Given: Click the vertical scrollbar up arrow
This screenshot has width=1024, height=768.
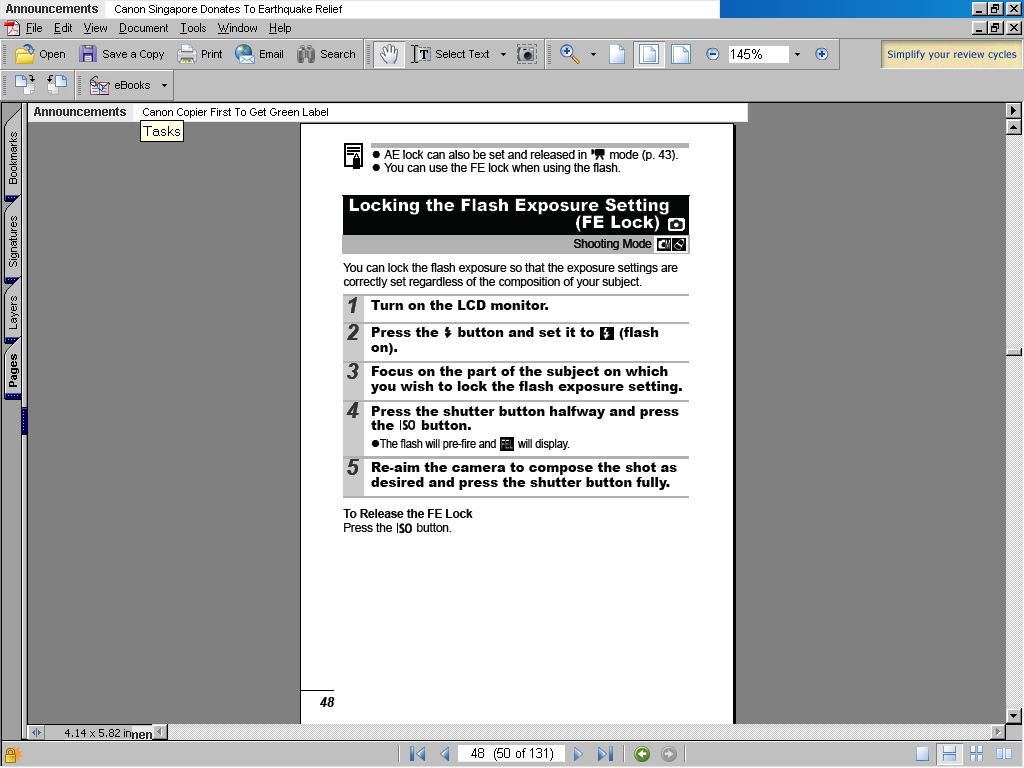Looking at the screenshot, I should coord(1014,127).
